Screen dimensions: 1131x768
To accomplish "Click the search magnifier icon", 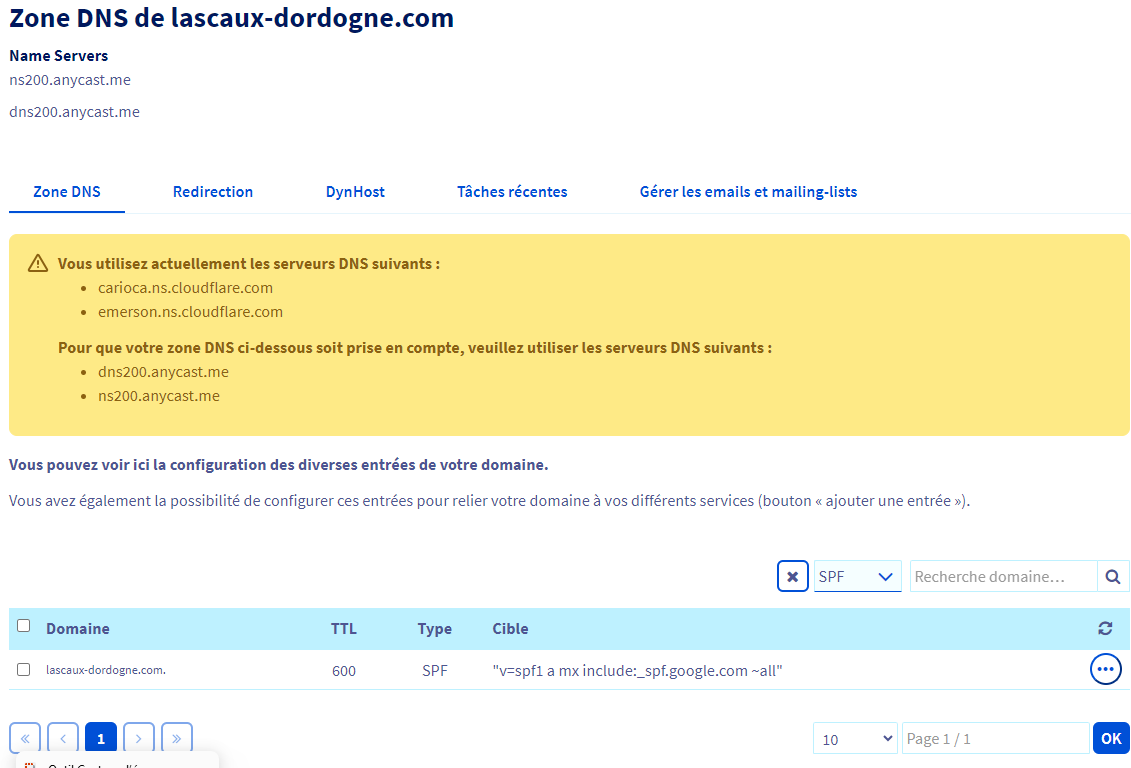I will [1113, 576].
